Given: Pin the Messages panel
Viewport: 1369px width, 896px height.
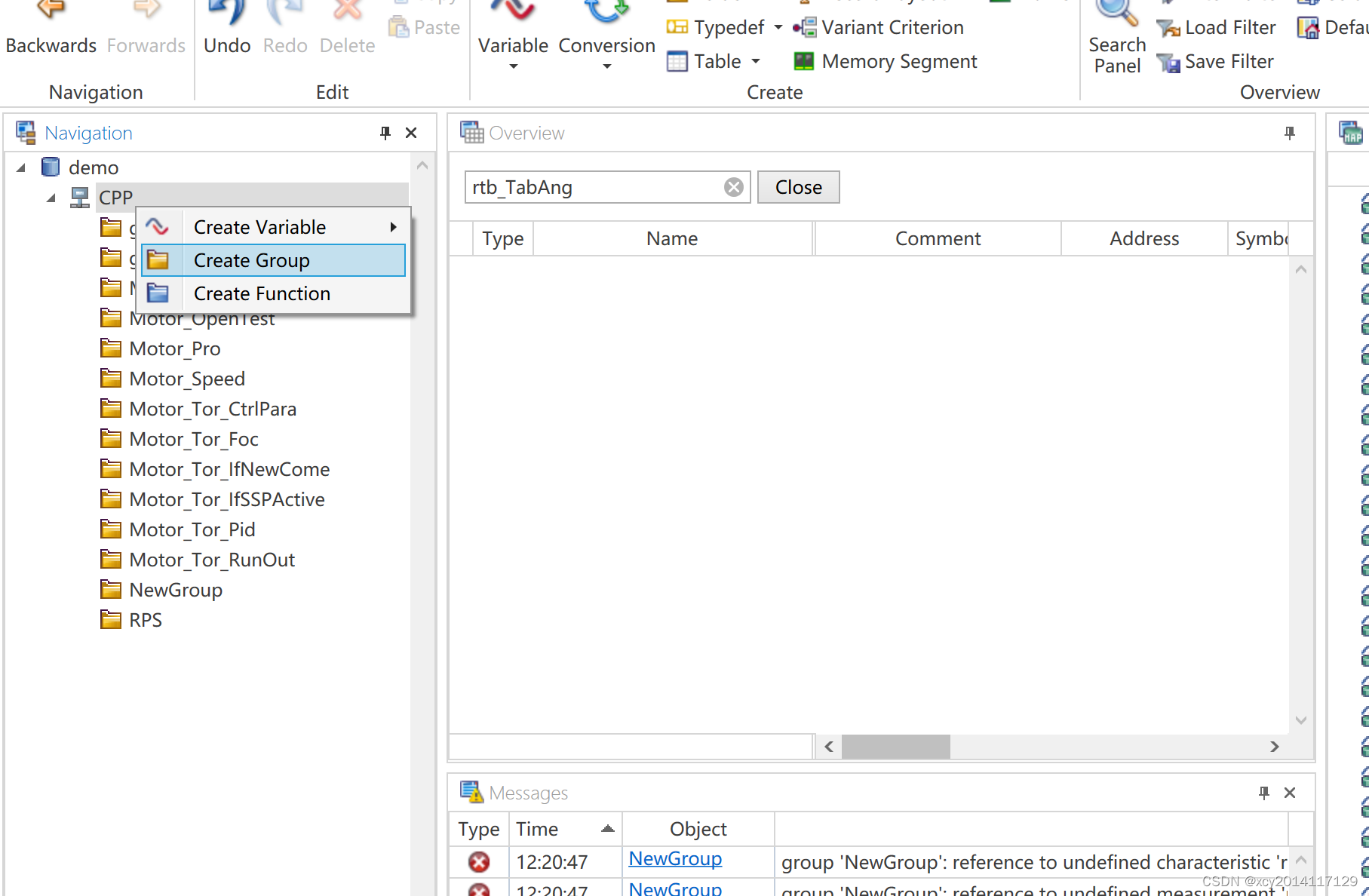Looking at the screenshot, I should 1264,793.
